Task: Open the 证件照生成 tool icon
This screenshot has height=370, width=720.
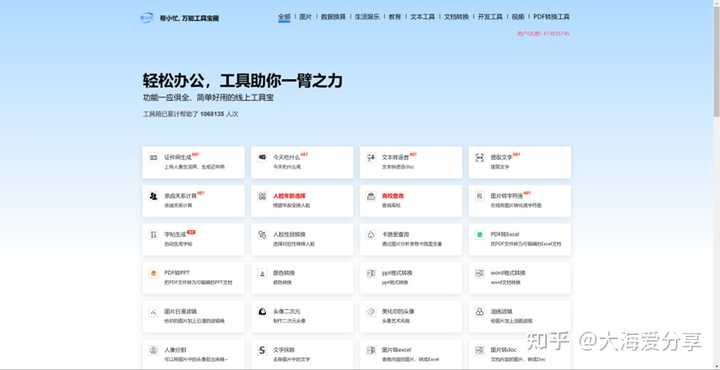Action: (153, 157)
